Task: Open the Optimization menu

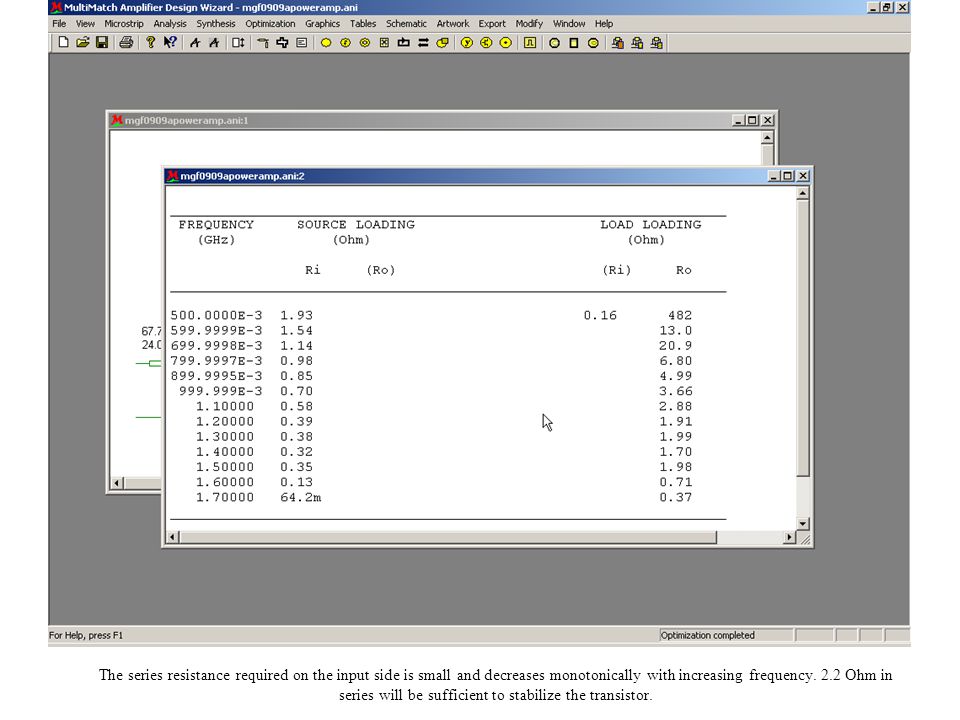Action: click(x=270, y=23)
